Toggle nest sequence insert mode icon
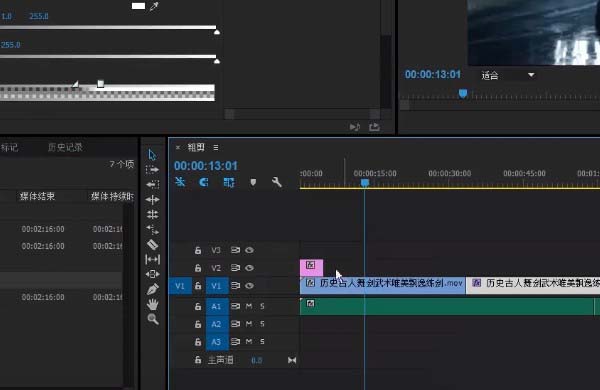Screen dimensions: 600x390 coord(180,182)
